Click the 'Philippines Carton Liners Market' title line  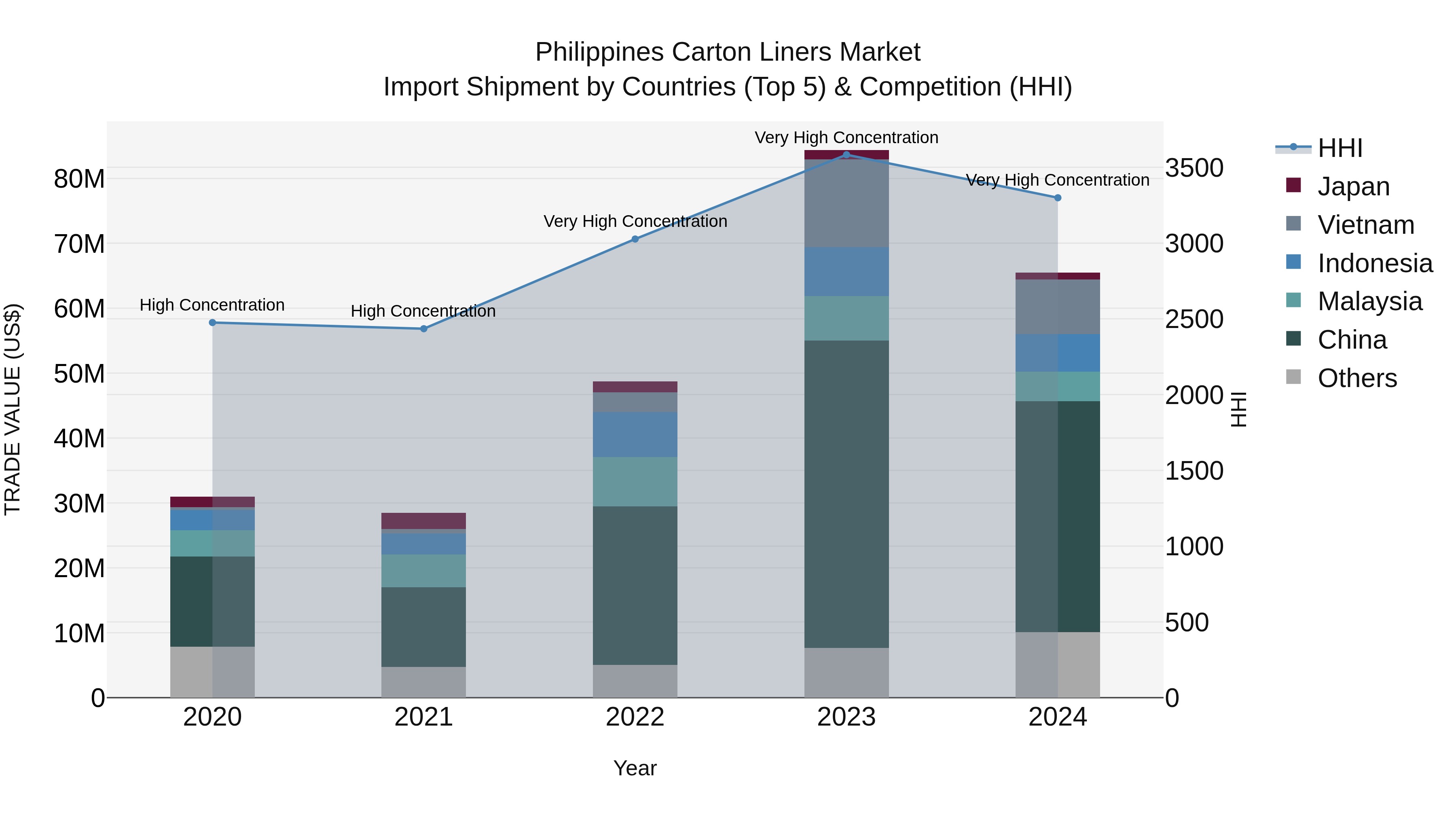pyautogui.click(x=728, y=53)
